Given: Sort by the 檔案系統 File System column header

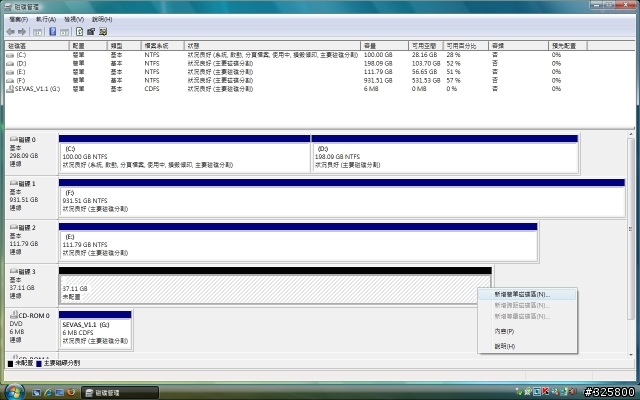Looking at the screenshot, I should [x=162, y=46].
